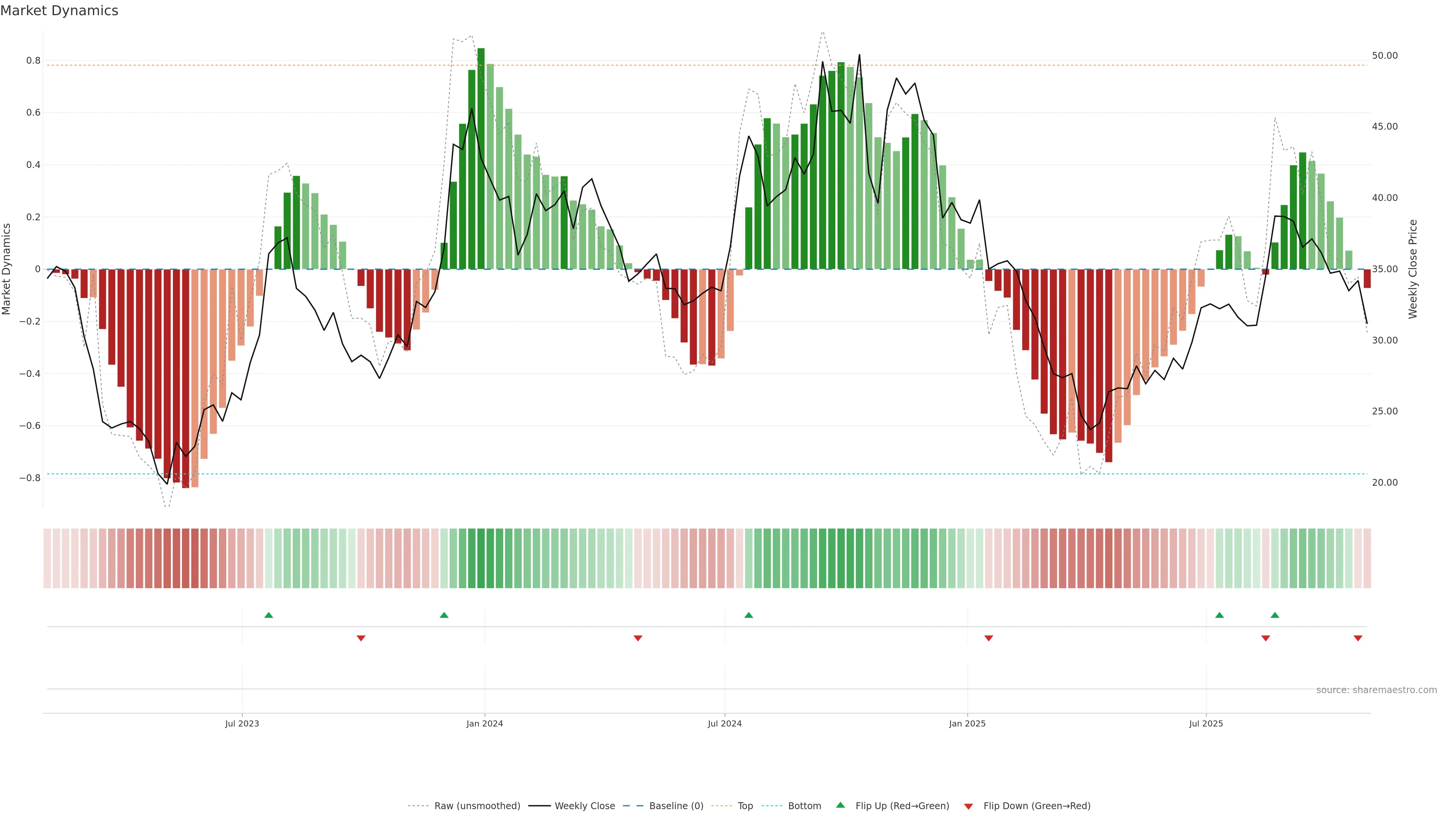The height and width of the screenshot is (819, 1456).
Task: Click the red flip-down triangle just after Jan 2025
Action: pyautogui.click(x=988, y=638)
